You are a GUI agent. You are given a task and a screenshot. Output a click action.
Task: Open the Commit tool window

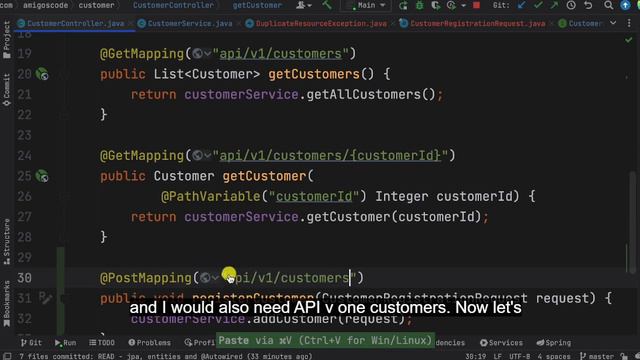click(7, 90)
